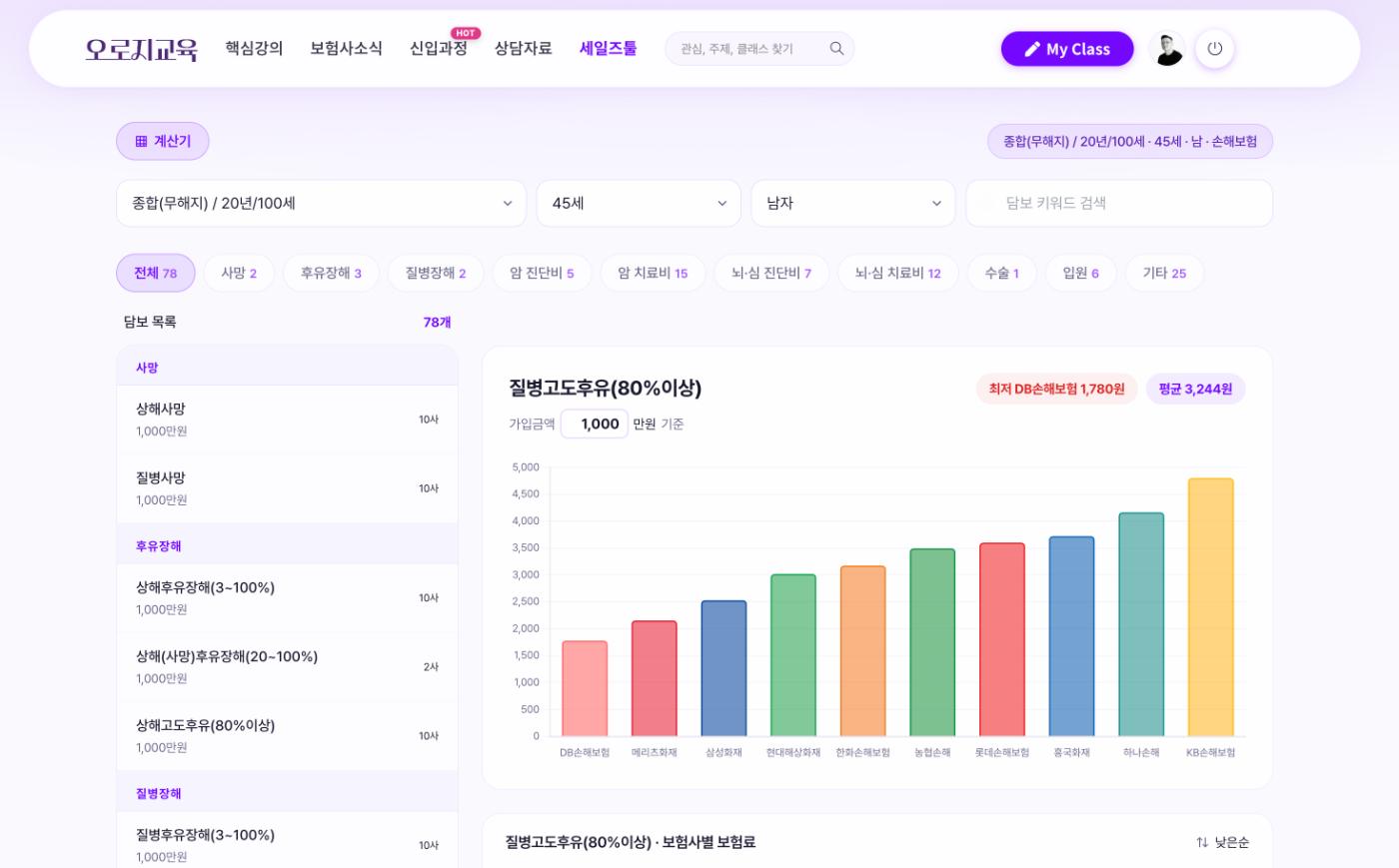This screenshot has width=1399, height=868.
Task: Choose 상해후유장해(3~100%) from the list
Action: click(288, 598)
